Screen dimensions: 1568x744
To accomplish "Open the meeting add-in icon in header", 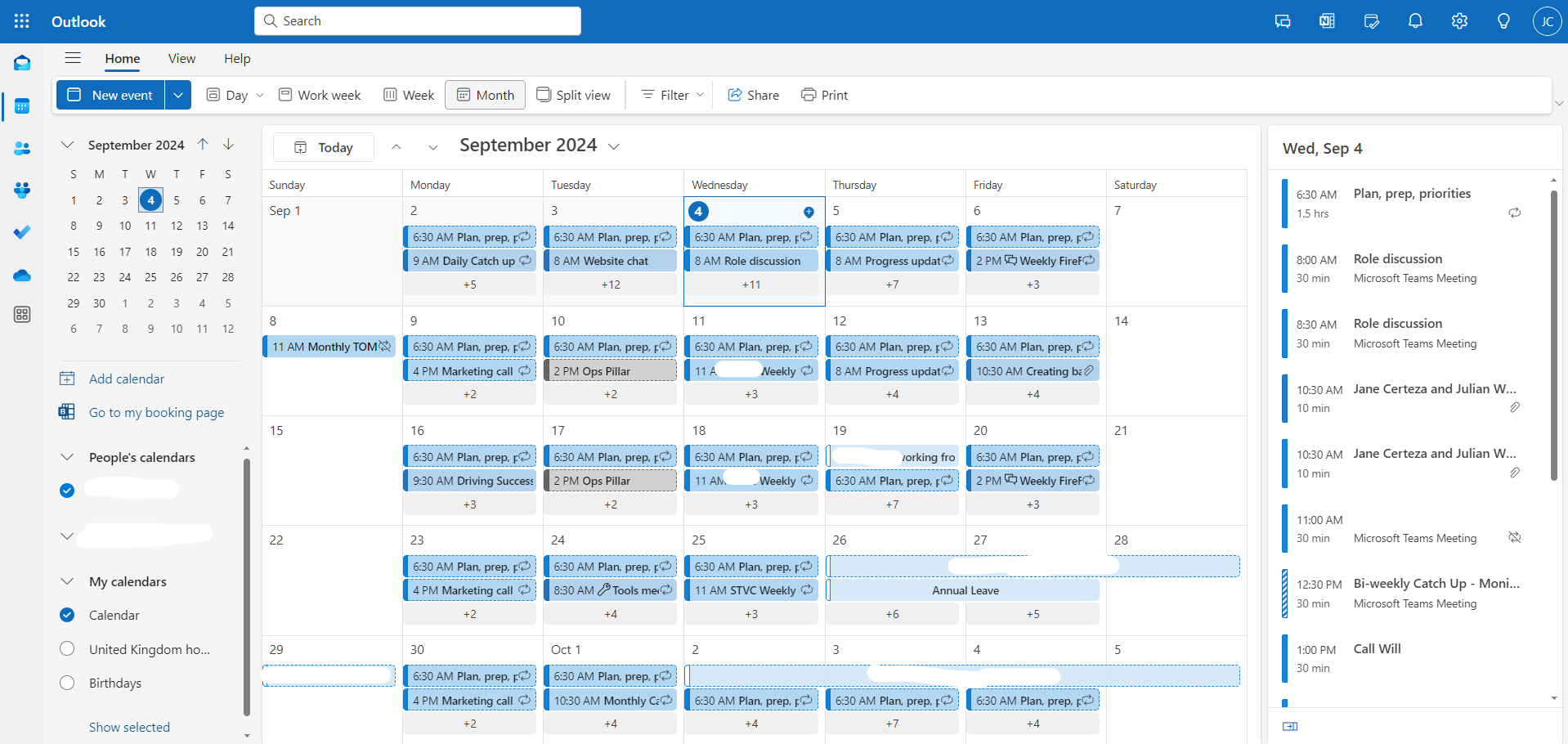I will [1327, 21].
